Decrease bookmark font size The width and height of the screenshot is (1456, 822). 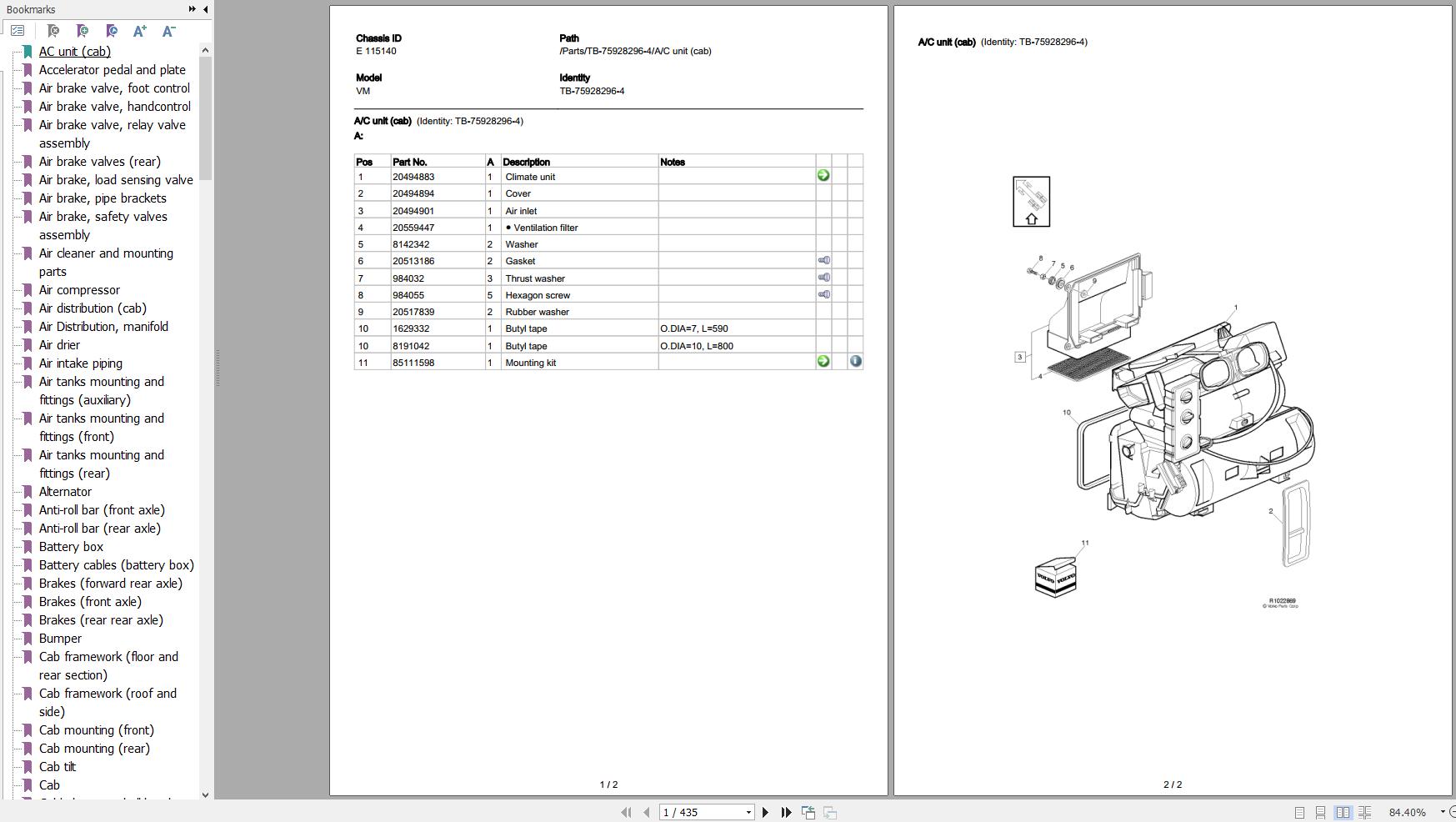click(168, 31)
